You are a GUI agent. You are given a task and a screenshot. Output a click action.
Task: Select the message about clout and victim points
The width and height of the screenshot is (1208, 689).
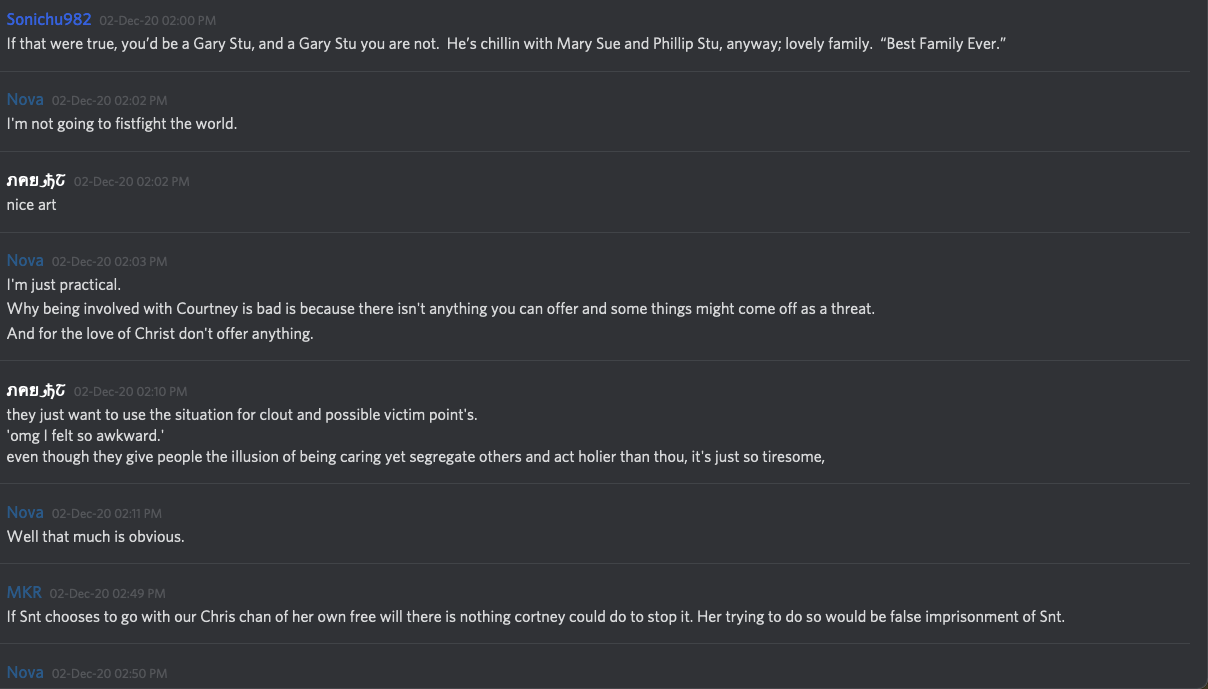click(x=242, y=415)
